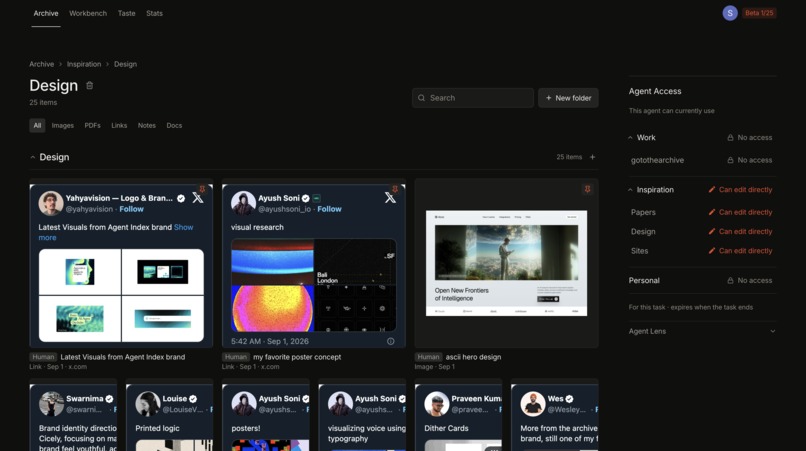Click Ayush Soni avatar on visual research post
Viewport: 806px width, 451px height.
click(x=243, y=203)
